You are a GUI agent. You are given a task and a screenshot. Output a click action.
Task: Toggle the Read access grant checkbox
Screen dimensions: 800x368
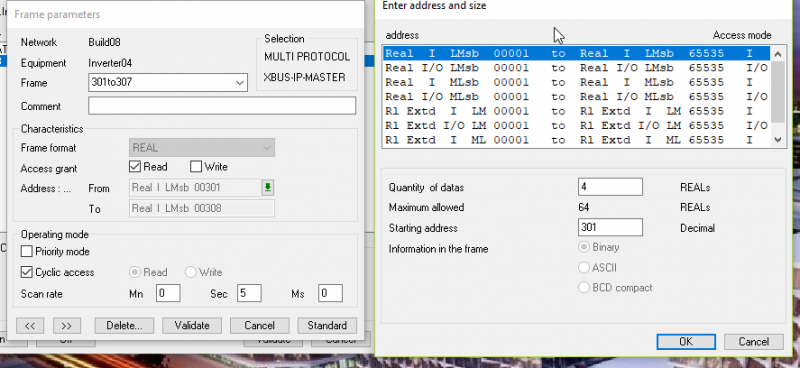(x=135, y=166)
